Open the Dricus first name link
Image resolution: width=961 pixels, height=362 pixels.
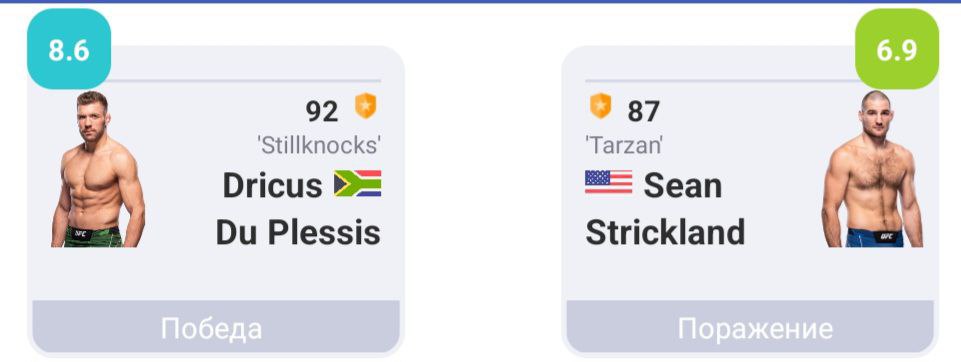click(x=272, y=185)
